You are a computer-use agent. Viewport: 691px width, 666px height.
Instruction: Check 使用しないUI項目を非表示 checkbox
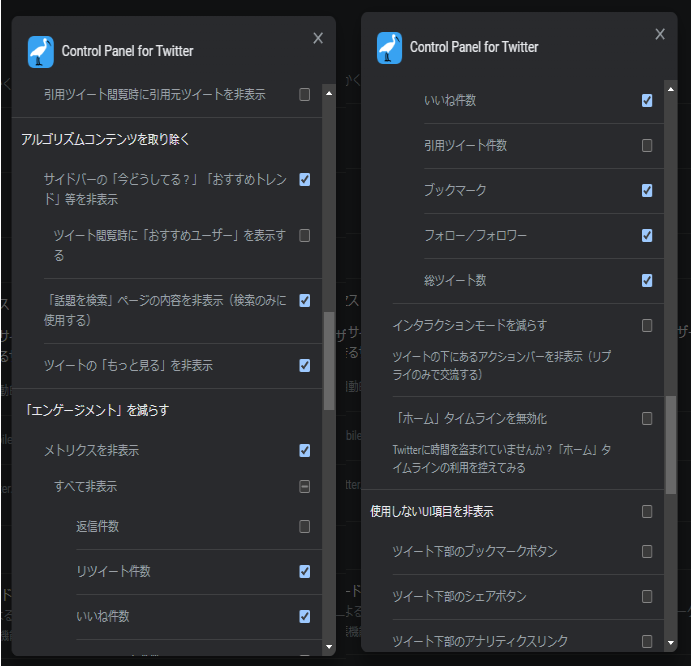point(647,512)
